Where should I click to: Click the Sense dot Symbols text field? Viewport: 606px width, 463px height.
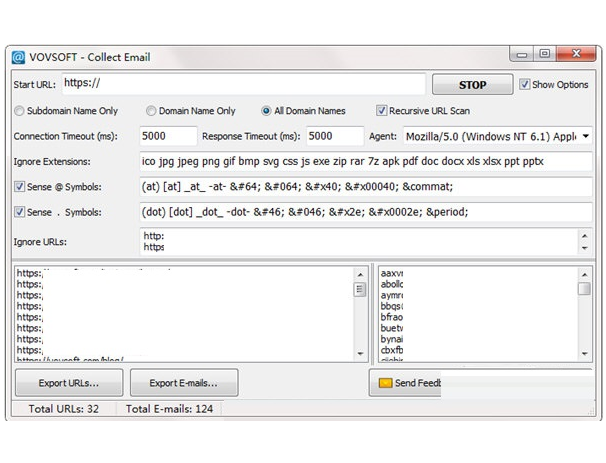pos(366,212)
